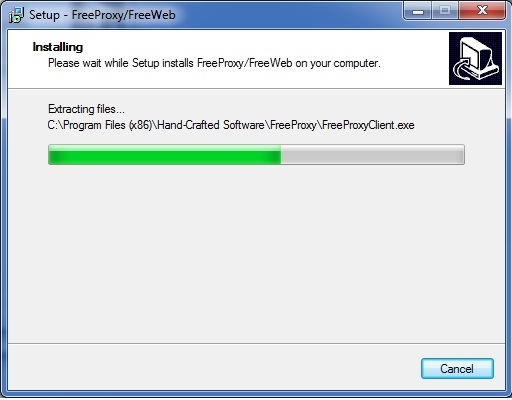Click "FreeProxy/FreeWeb" in the please-wait message
This screenshot has width=512, height=400.
tap(245, 63)
